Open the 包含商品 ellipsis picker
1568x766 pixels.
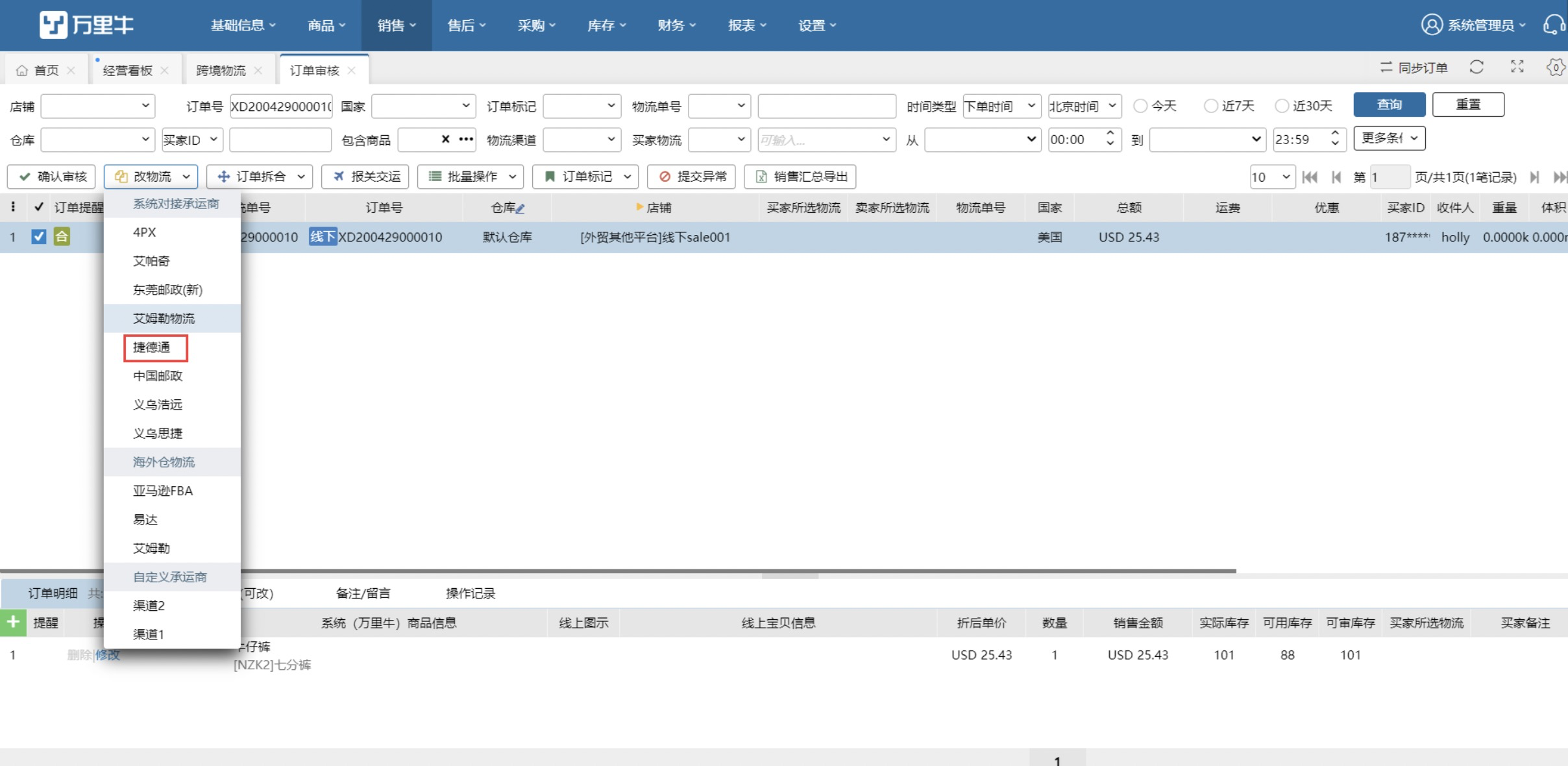tap(466, 139)
